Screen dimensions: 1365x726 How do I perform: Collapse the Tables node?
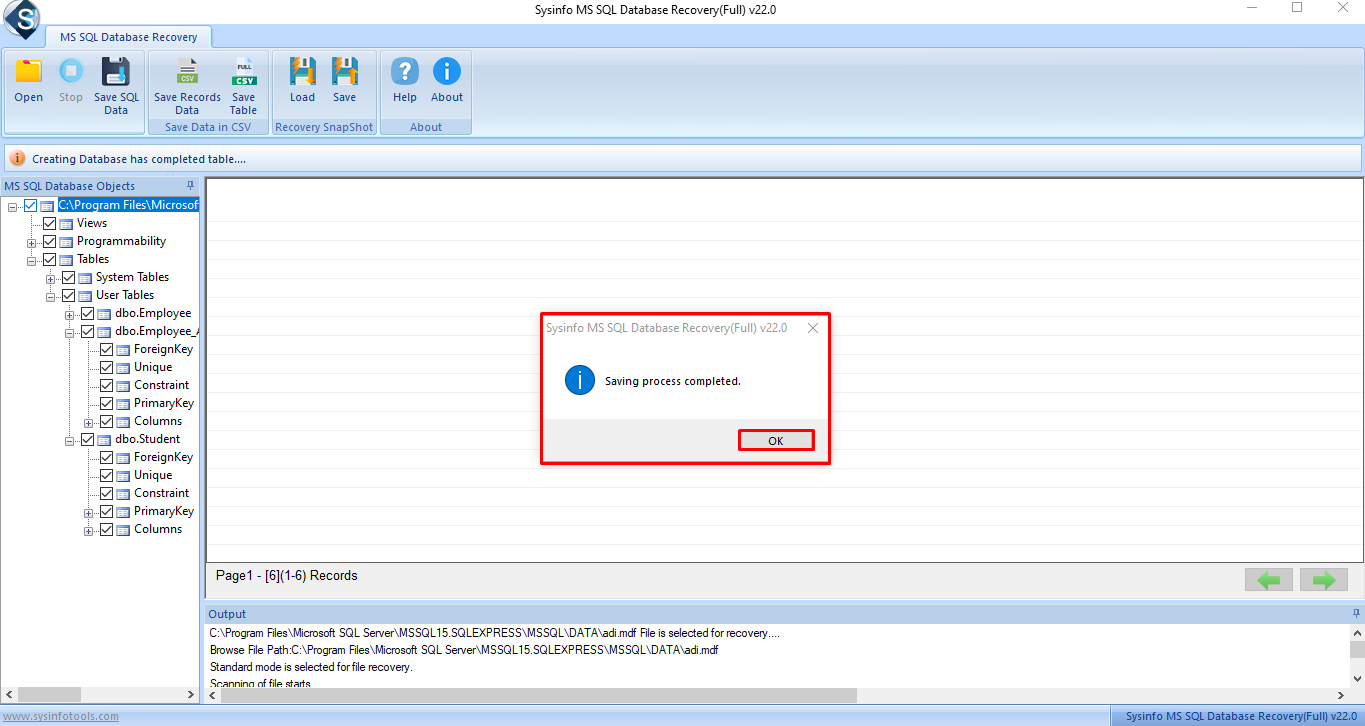[32, 260]
